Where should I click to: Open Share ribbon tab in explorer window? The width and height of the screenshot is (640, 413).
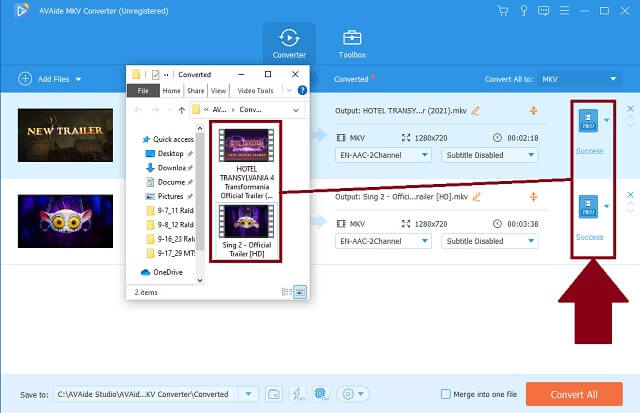[196, 91]
